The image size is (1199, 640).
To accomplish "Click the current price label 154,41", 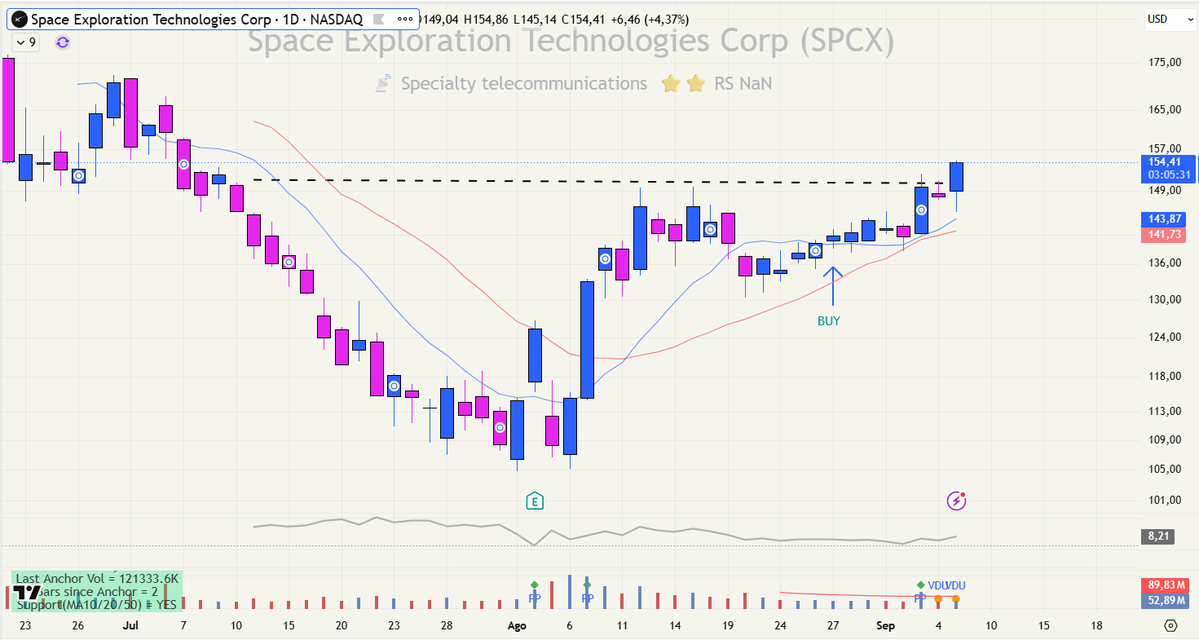I will click(1165, 162).
